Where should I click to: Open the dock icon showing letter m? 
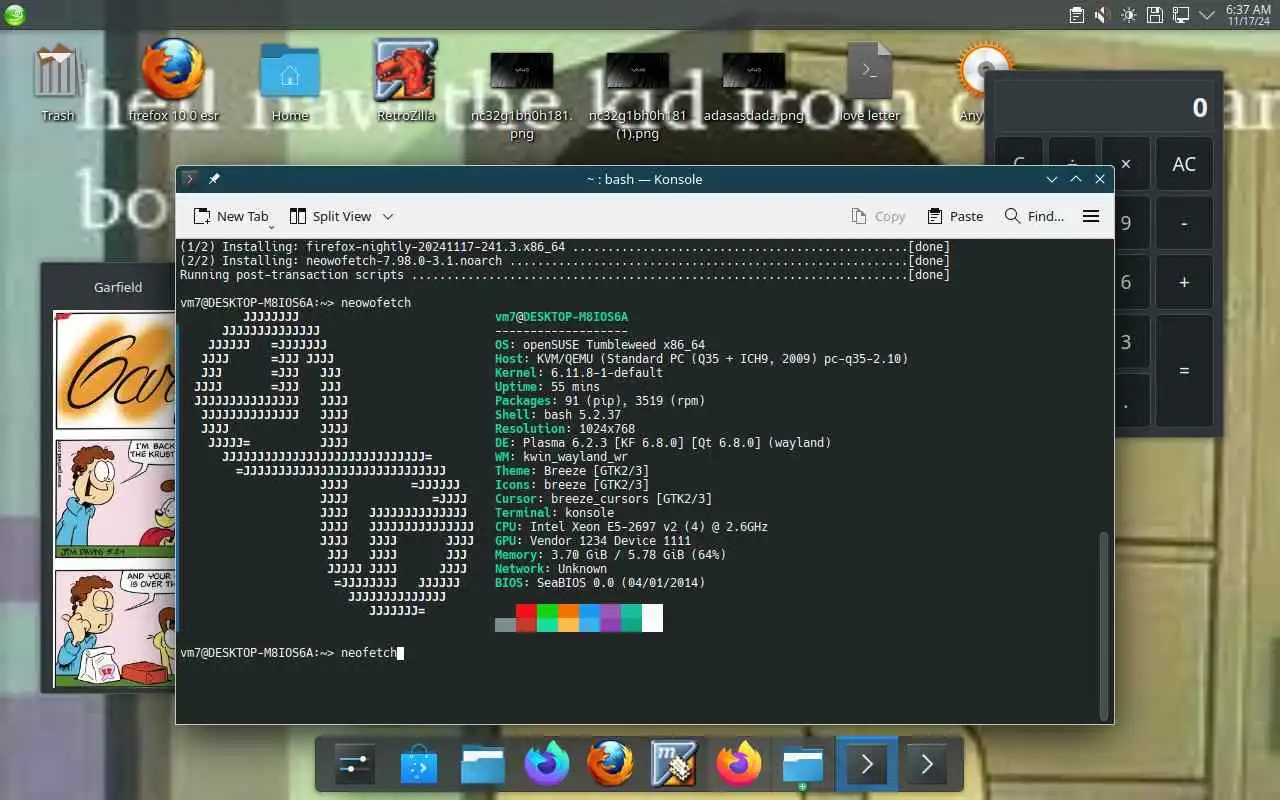coord(674,765)
